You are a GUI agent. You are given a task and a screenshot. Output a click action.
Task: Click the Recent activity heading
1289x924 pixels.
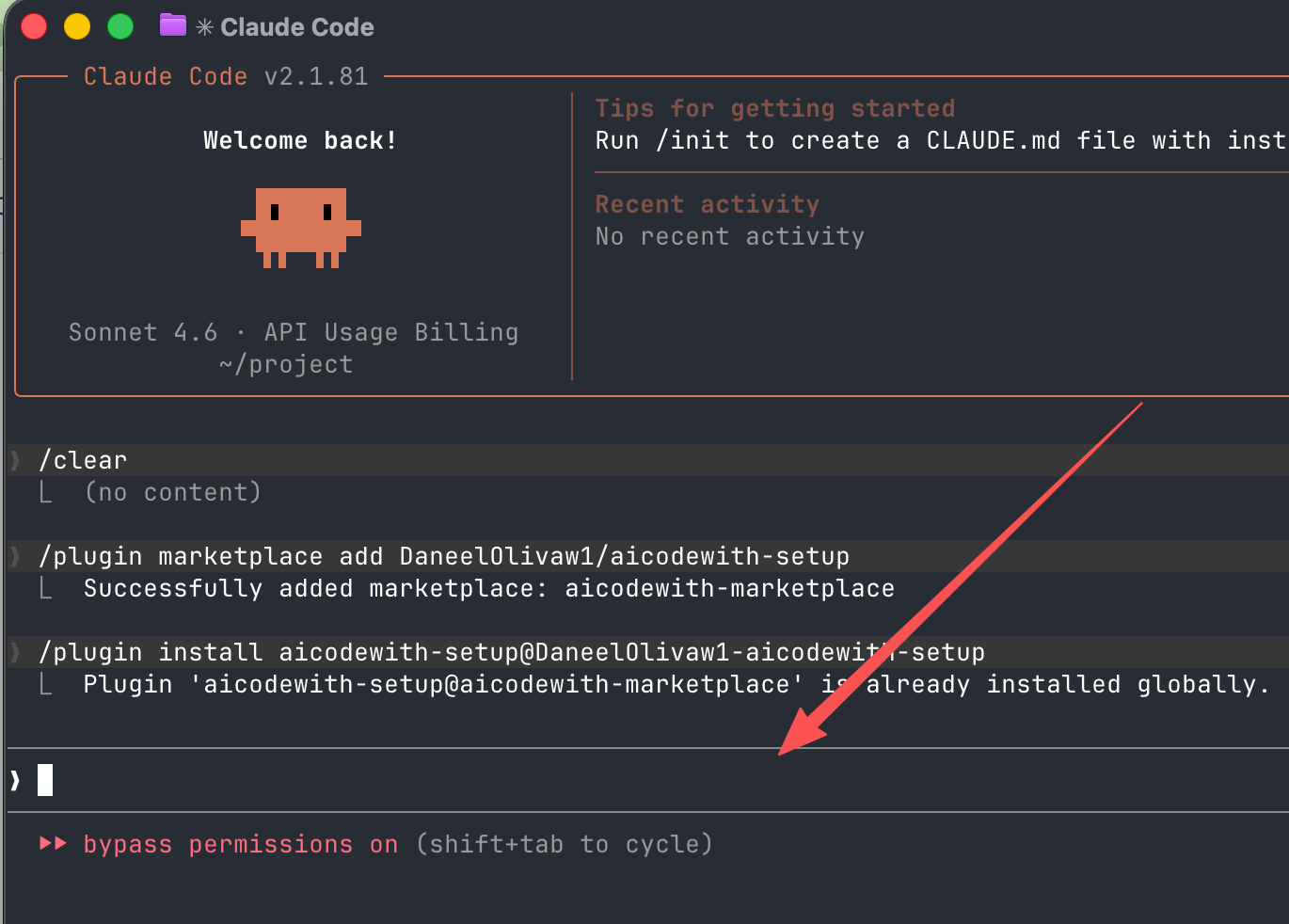point(707,204)
